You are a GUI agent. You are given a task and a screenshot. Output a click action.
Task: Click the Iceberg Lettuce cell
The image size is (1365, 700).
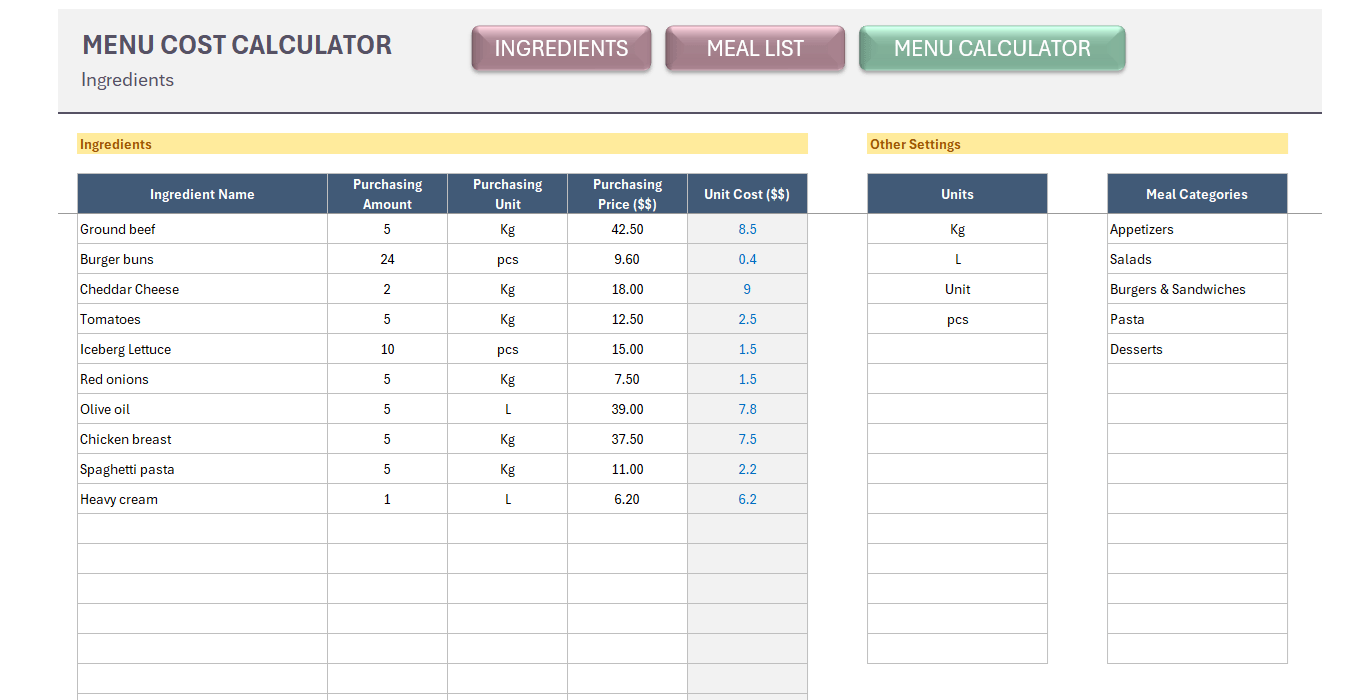coord(202,349)
